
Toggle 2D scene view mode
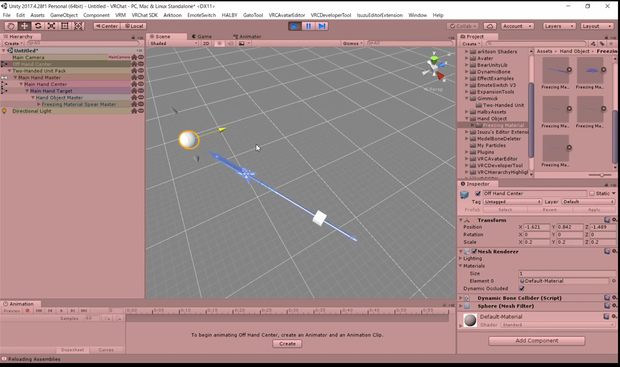(x=206, y=44)
